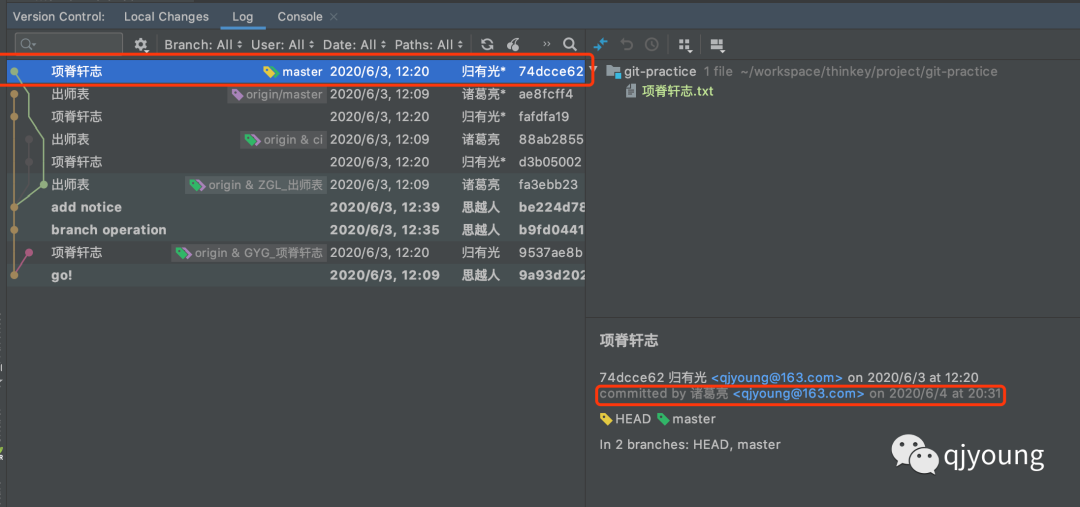Select the branch operation commit

[x=296, y=230]
